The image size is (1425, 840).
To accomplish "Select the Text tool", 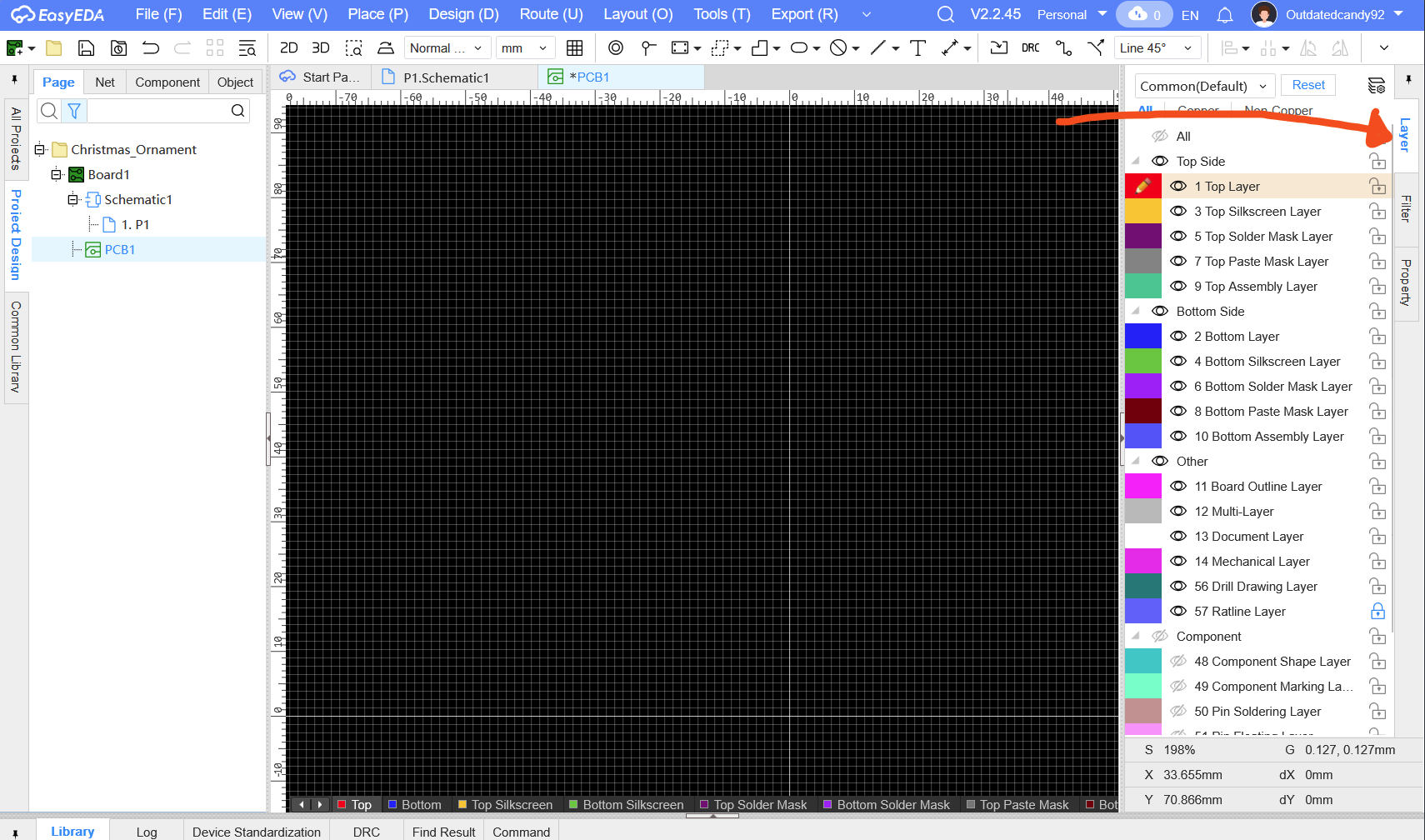I will coord(917,48).
